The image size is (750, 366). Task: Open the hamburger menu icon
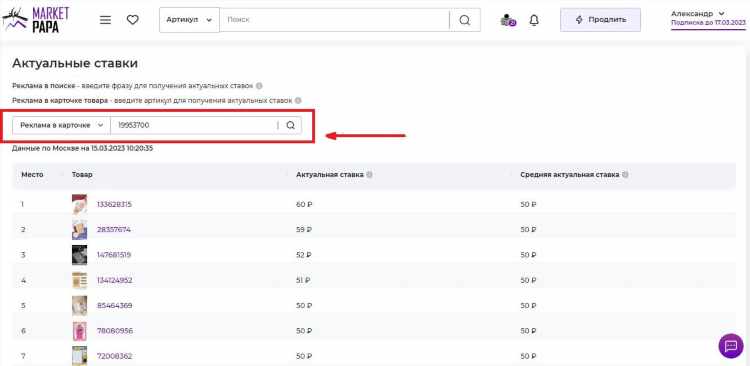[105, 20]
